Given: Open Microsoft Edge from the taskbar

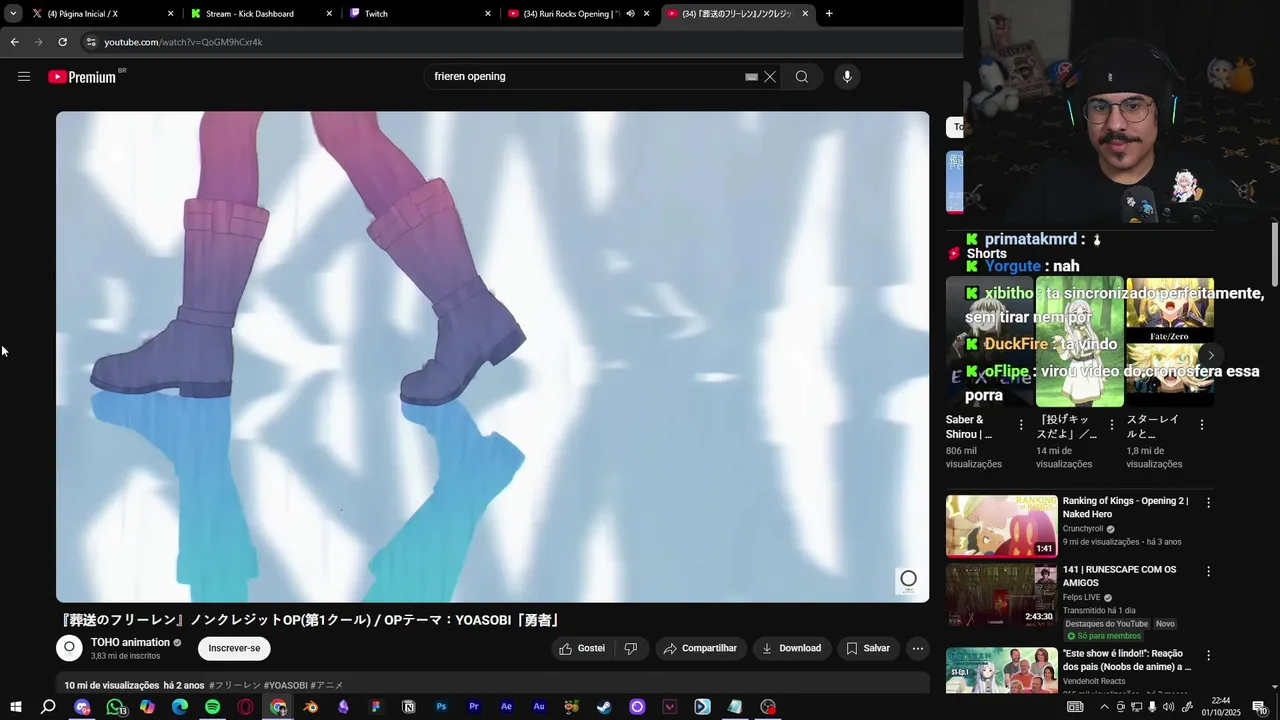Looking at the screenshot, I should click(x=180, y=707).
